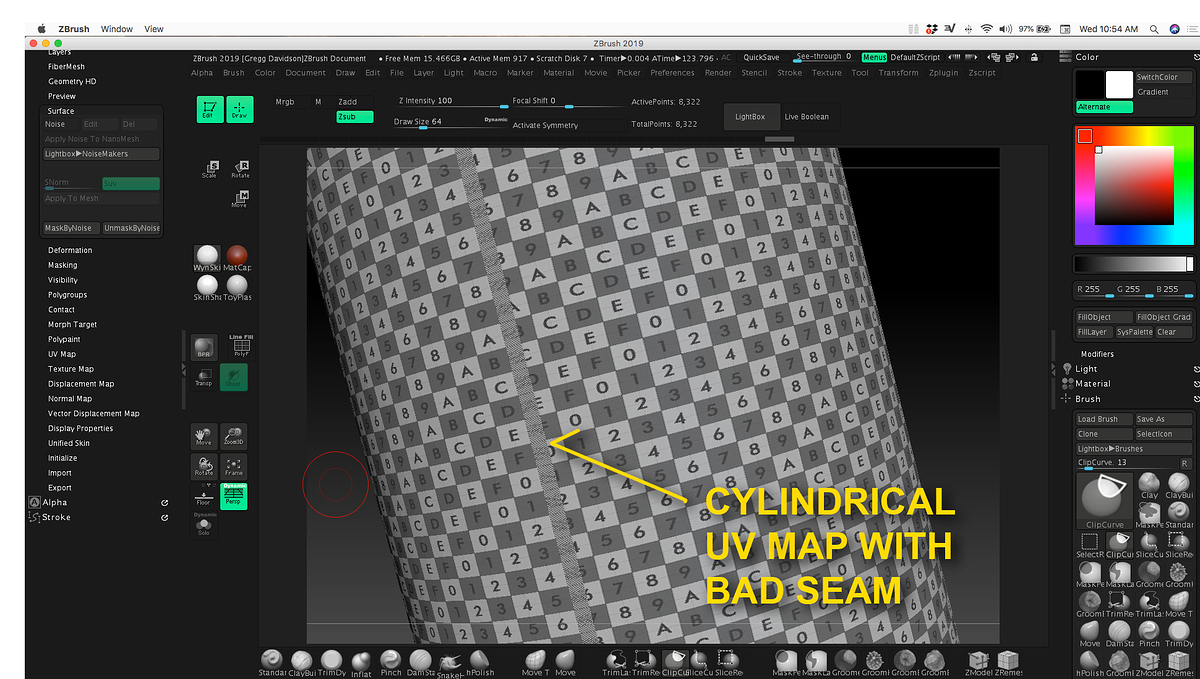Pick the TrimDynamic brush in bottom shelf

331,663
